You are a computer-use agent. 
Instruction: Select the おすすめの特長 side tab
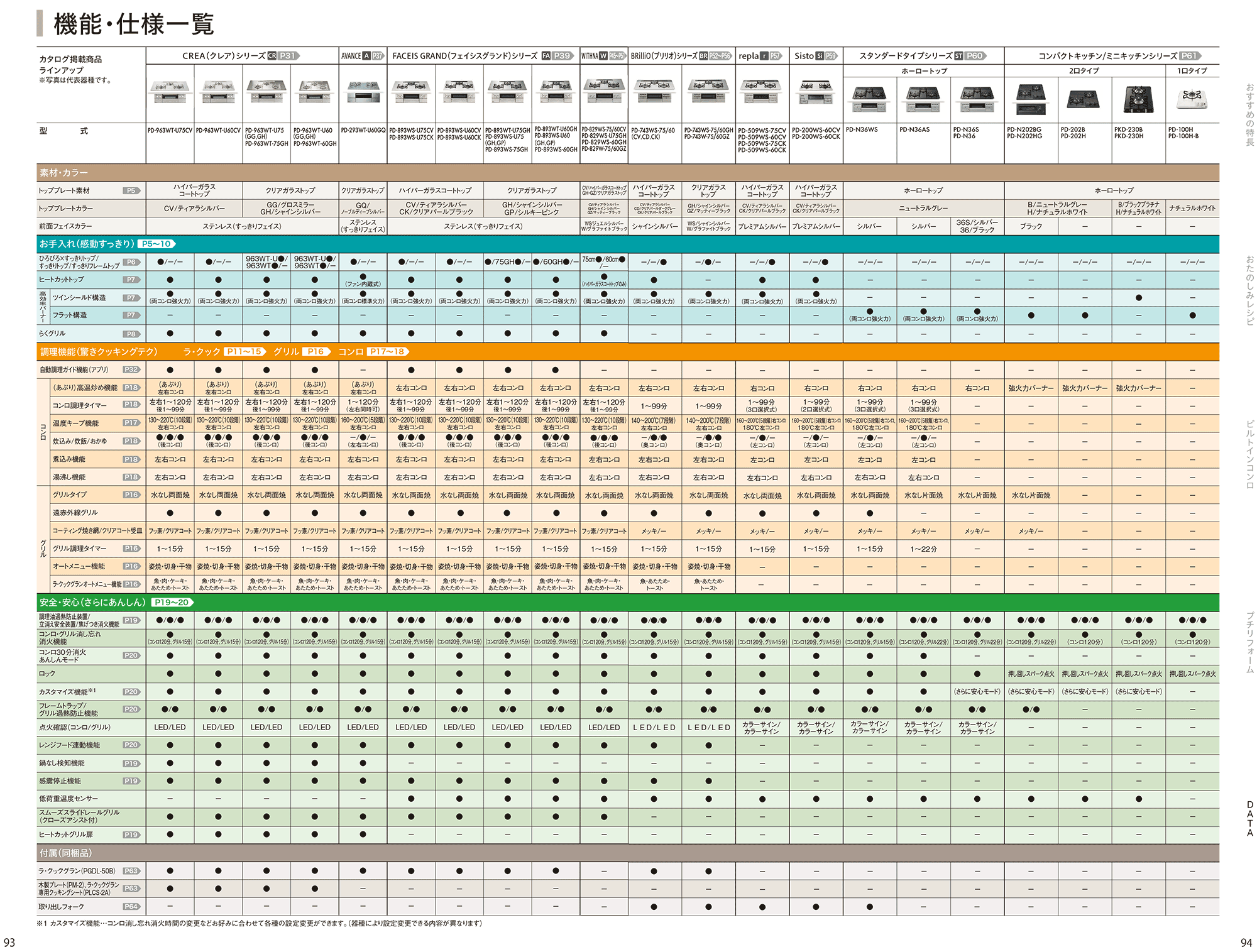pos(1249,115)
